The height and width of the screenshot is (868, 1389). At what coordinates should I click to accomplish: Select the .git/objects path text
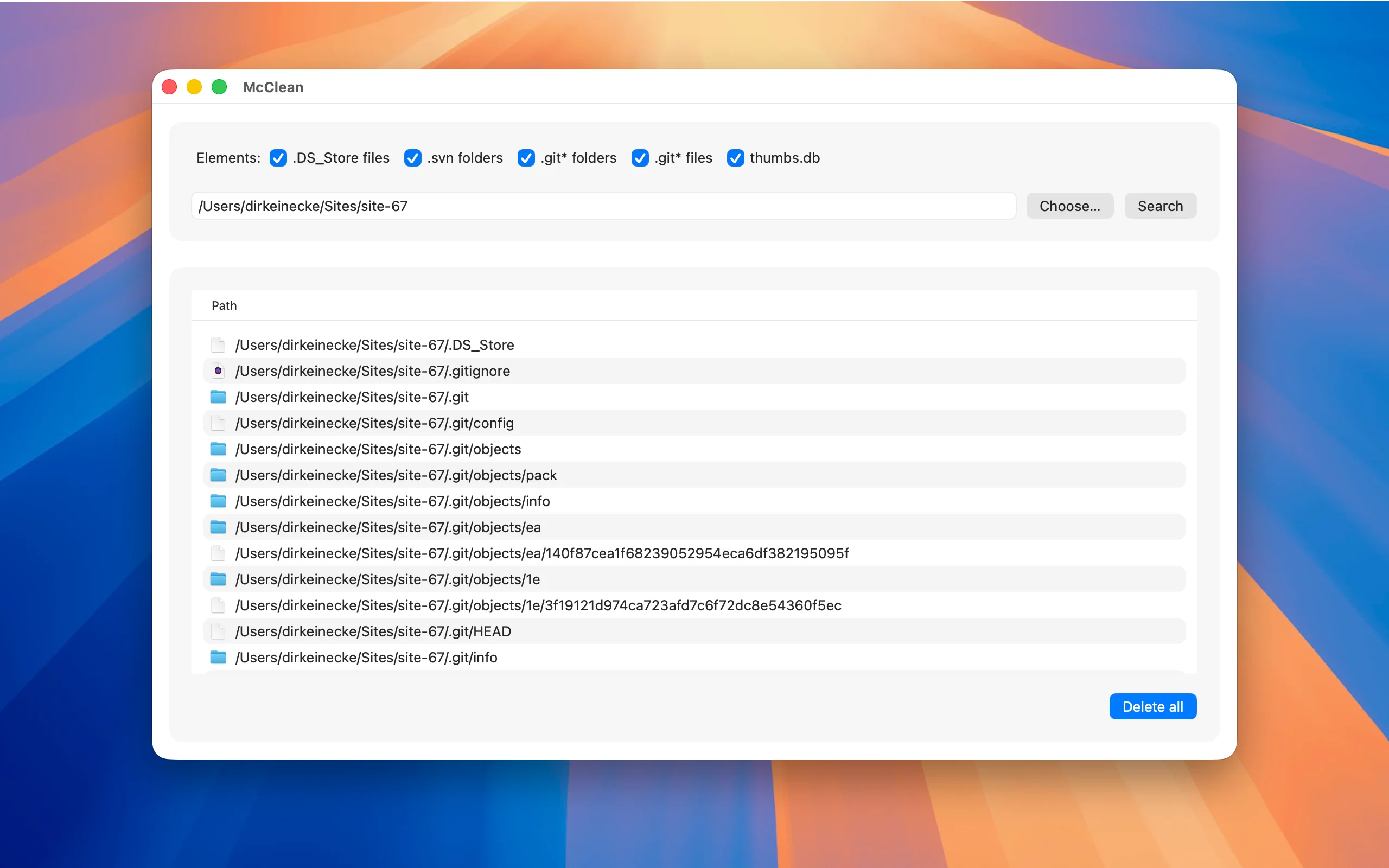click(378, 449)
